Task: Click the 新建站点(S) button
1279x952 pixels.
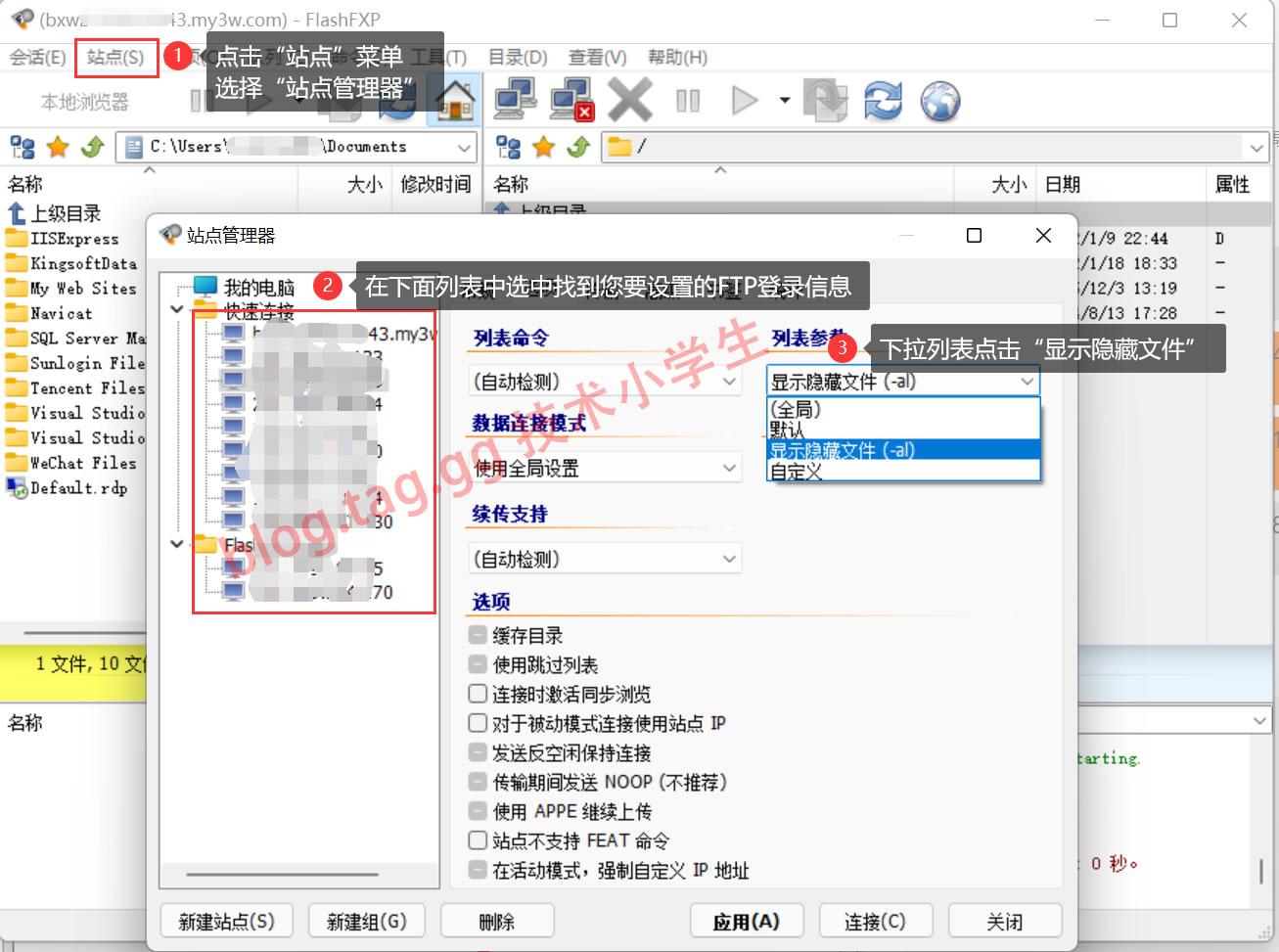Action: point(227,922)
